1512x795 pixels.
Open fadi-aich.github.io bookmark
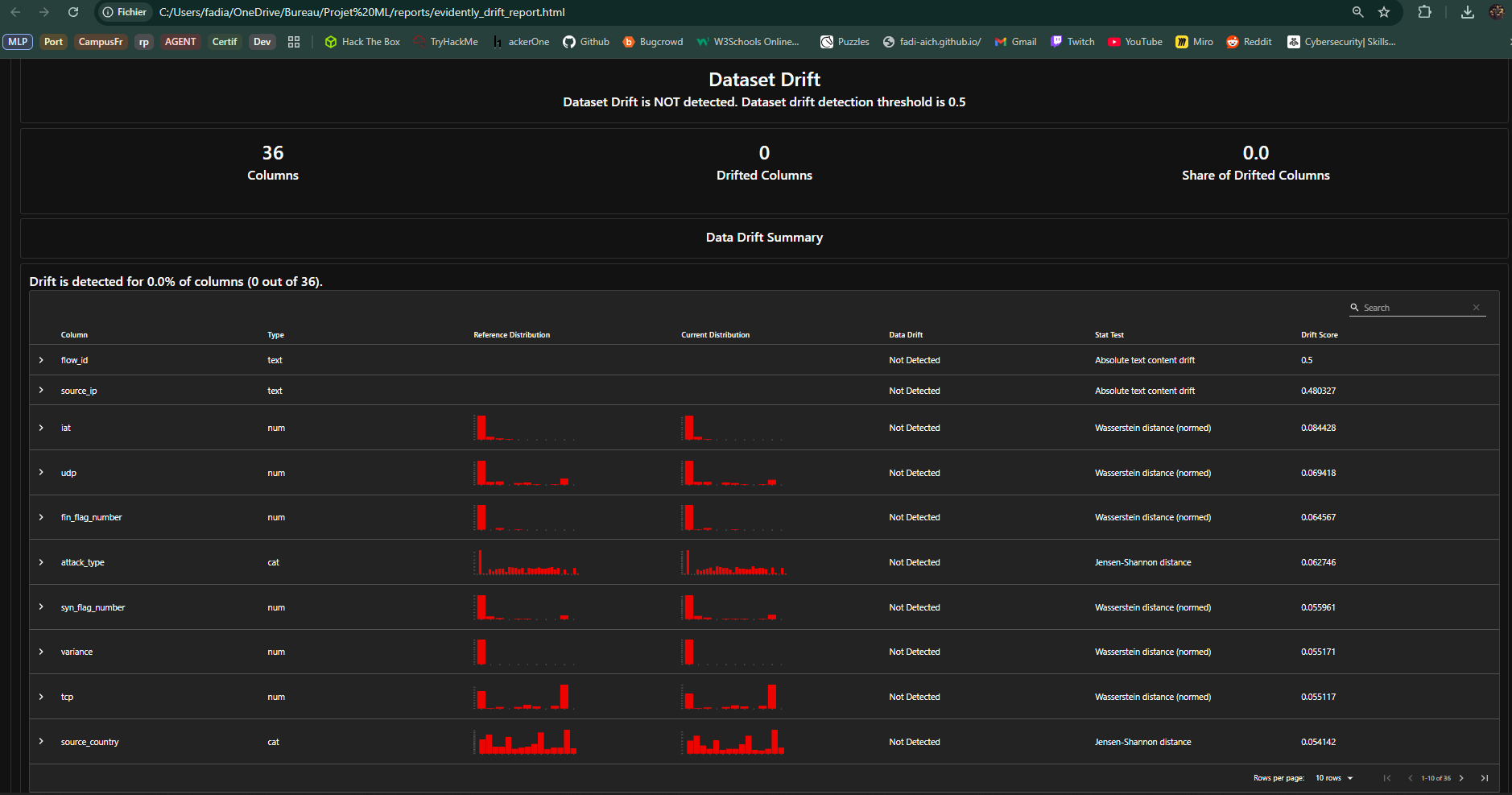point(932,42)
